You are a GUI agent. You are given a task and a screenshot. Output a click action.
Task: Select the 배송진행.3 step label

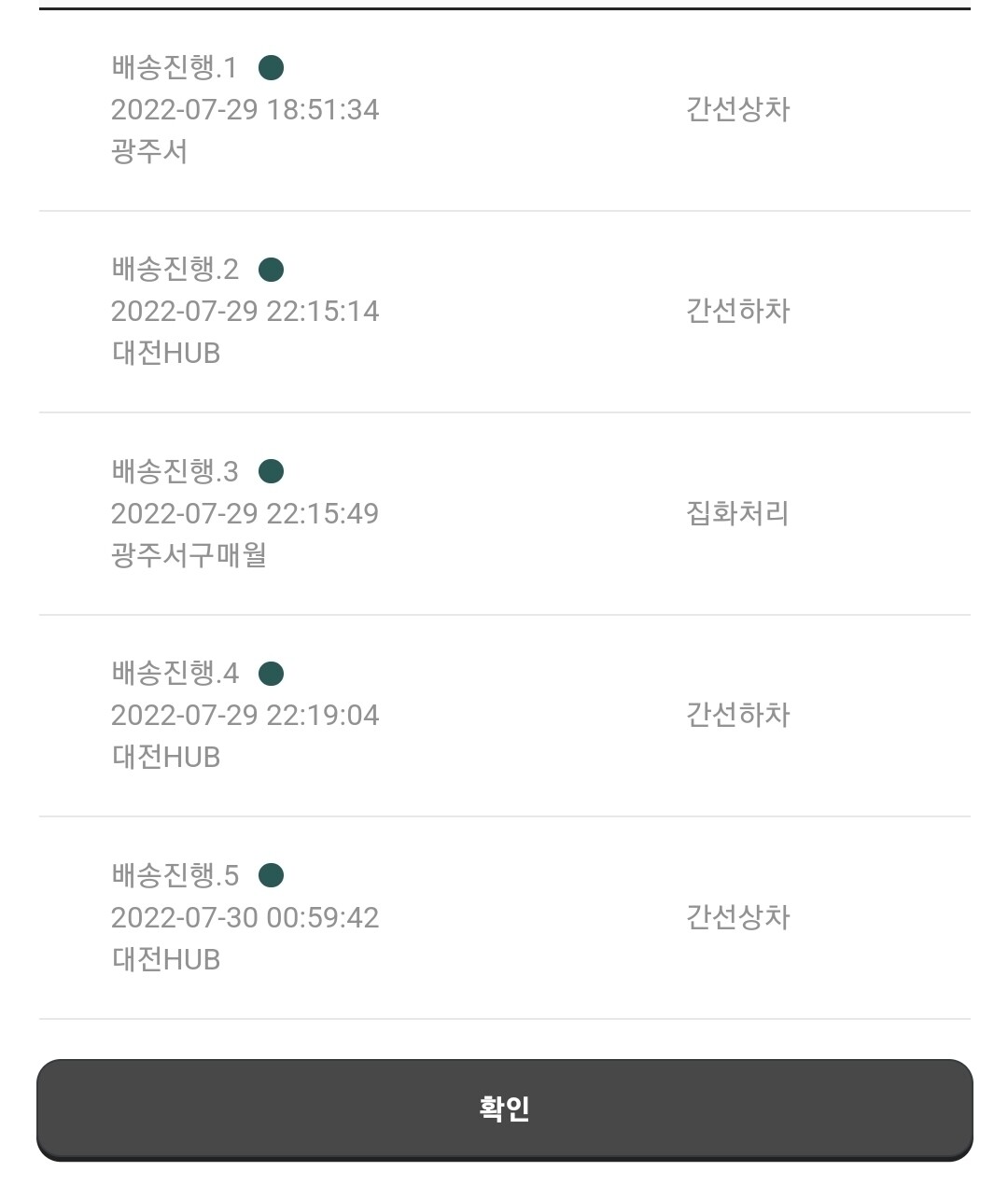(x=175, y=471)
